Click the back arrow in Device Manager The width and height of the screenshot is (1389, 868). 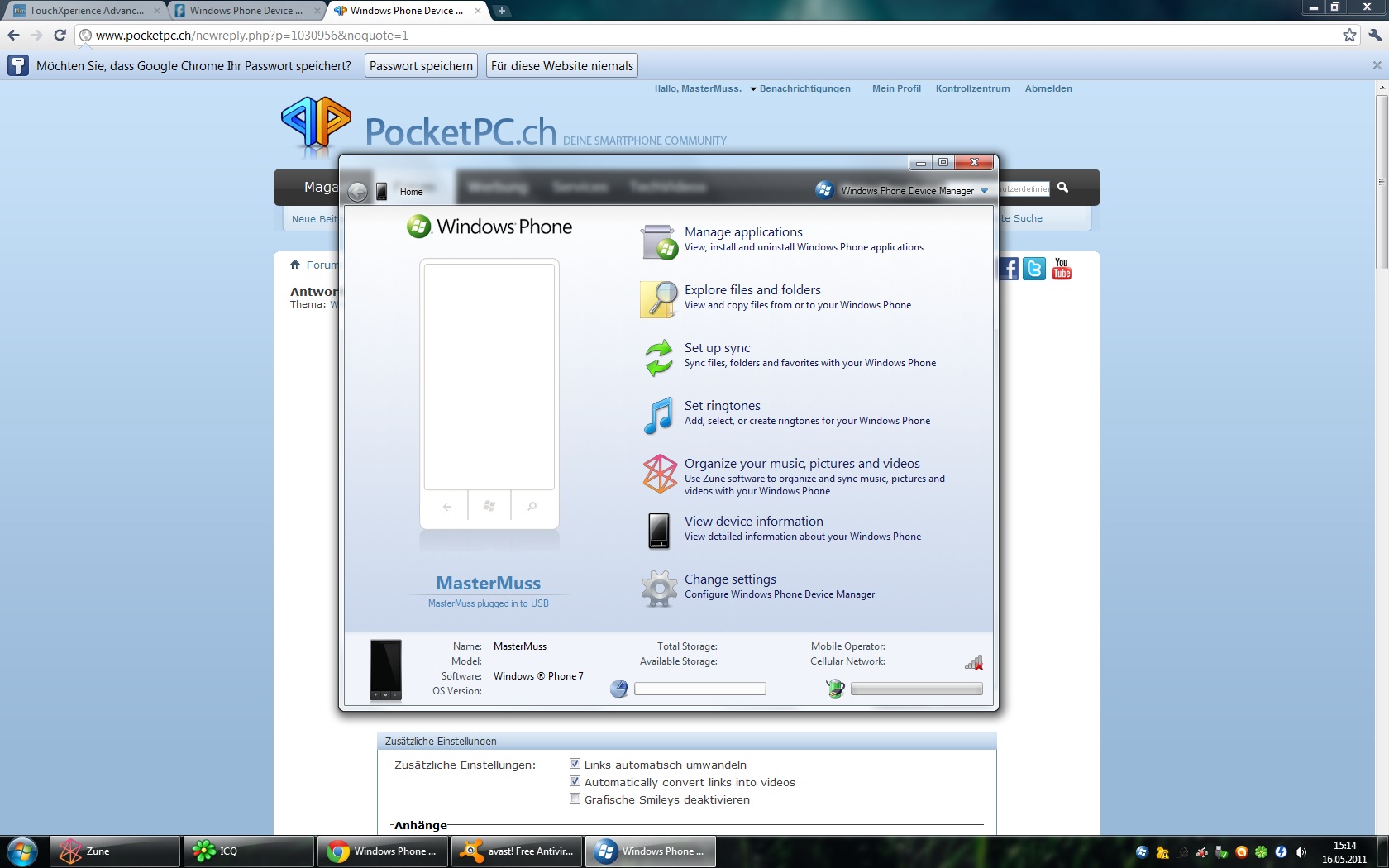coord(357,192)
